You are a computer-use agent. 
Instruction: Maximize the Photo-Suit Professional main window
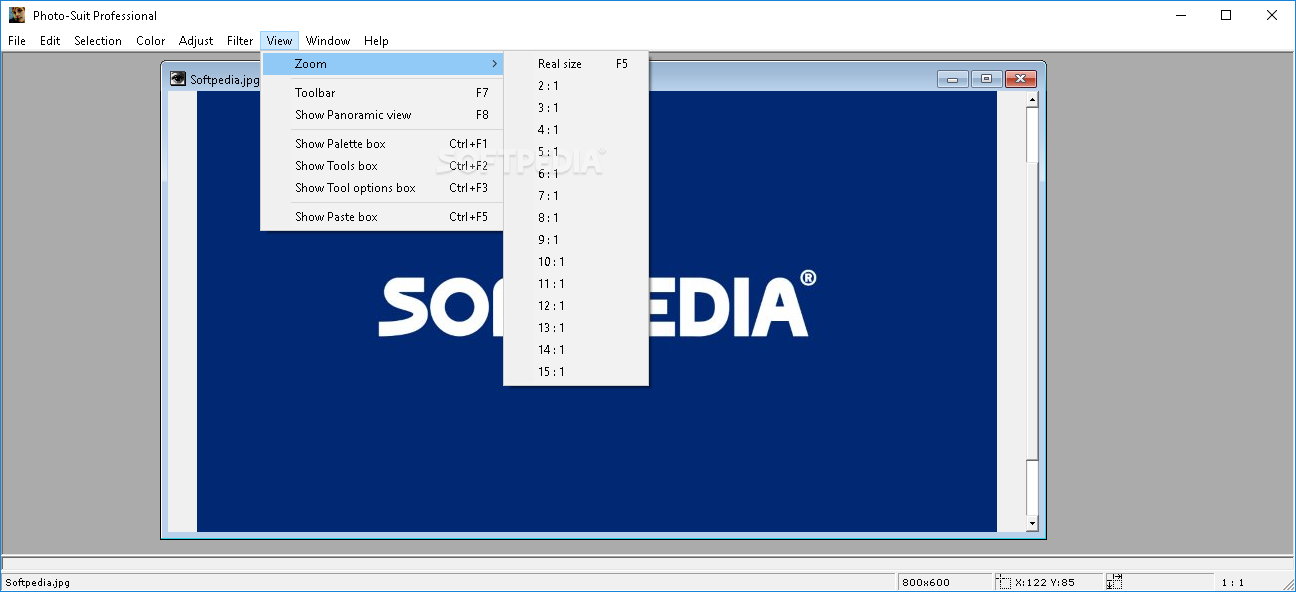pyautogui.click(x=1226, y=15)
